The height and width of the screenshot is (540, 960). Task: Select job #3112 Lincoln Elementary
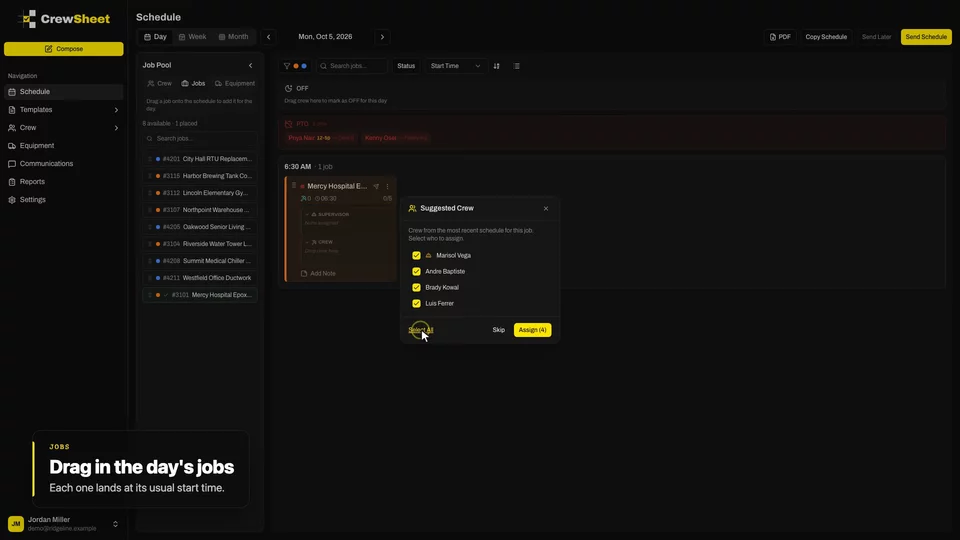(x=200, y=193)
